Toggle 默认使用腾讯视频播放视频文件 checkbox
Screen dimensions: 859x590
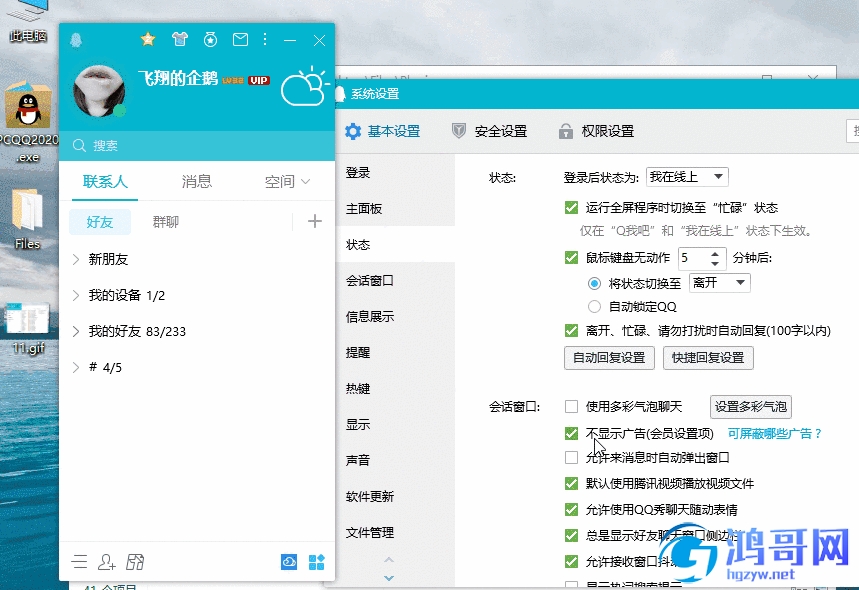click(571, 483)
